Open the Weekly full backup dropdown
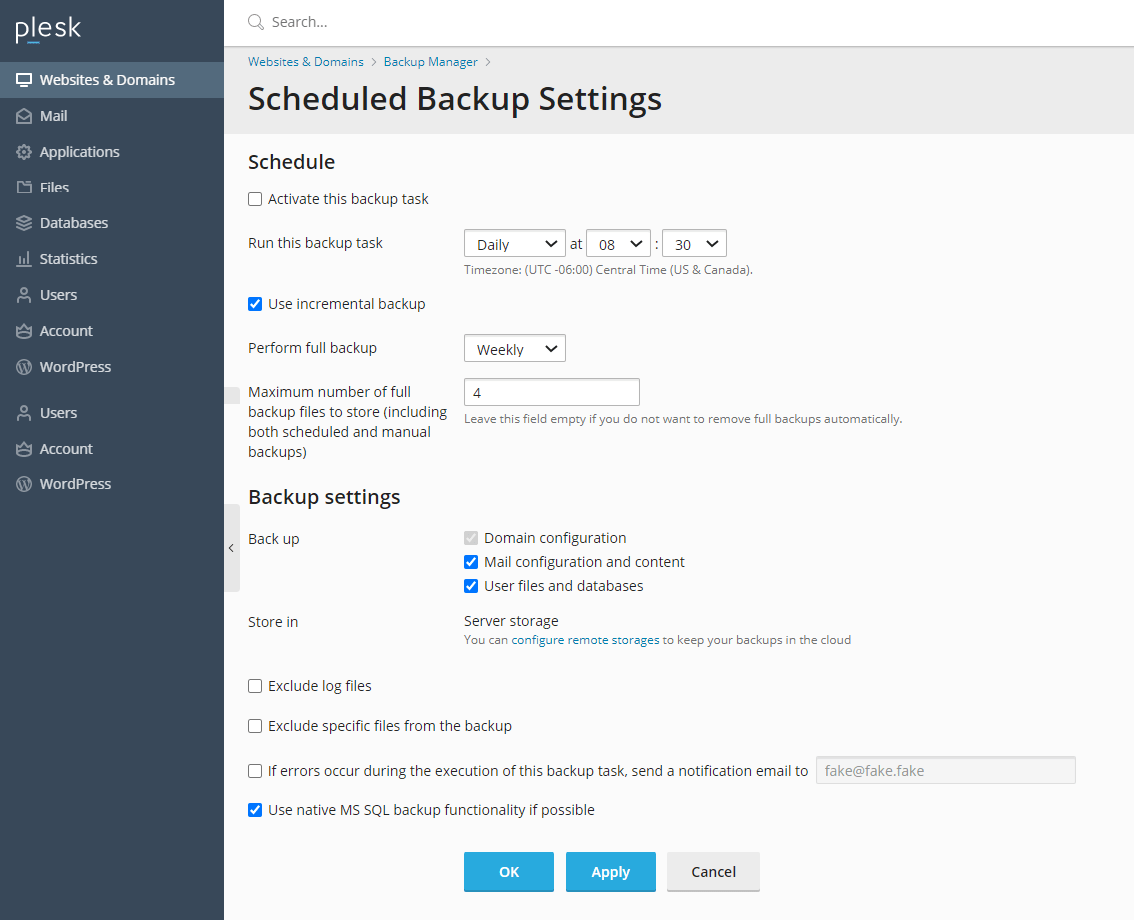Viewport: 1134px width, 920px height. pos(514,347)
